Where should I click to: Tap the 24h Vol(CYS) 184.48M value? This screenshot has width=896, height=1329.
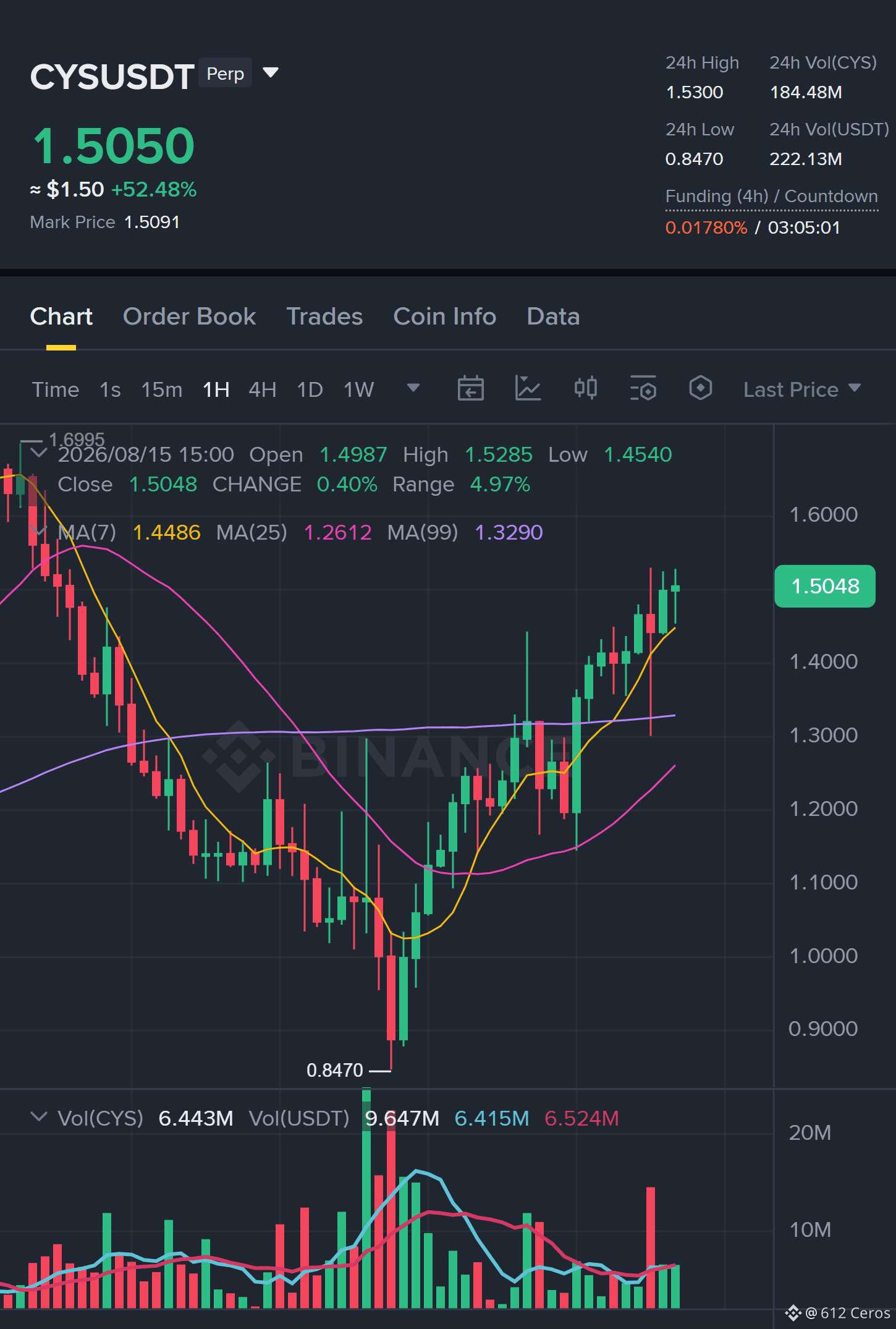click(x=806, y=92)
